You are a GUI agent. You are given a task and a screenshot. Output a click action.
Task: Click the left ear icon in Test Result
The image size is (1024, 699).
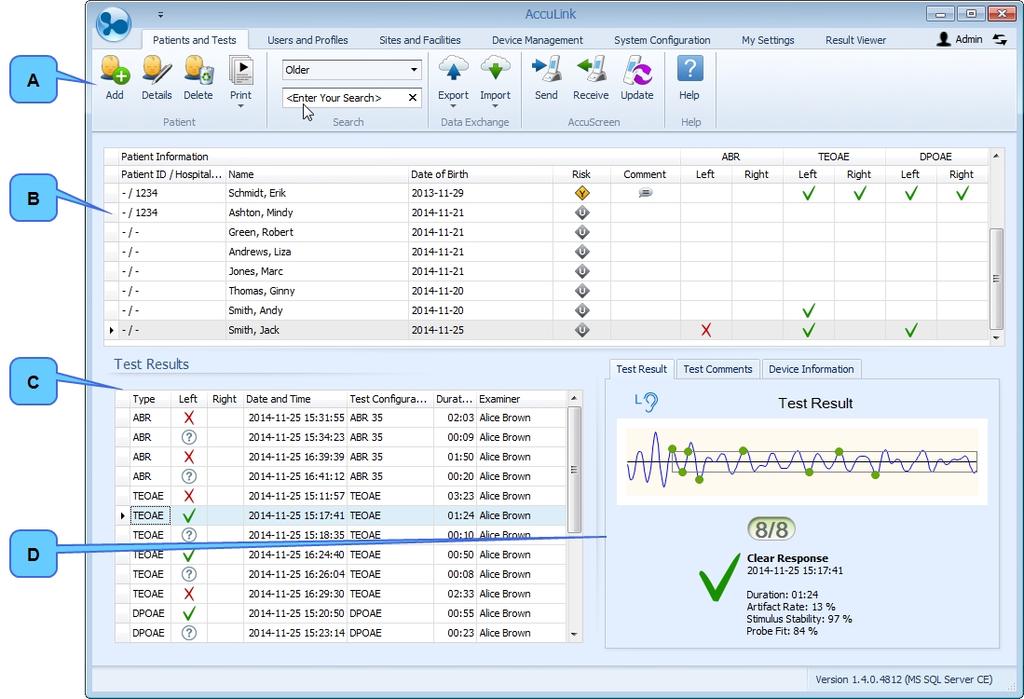(647, 402)
